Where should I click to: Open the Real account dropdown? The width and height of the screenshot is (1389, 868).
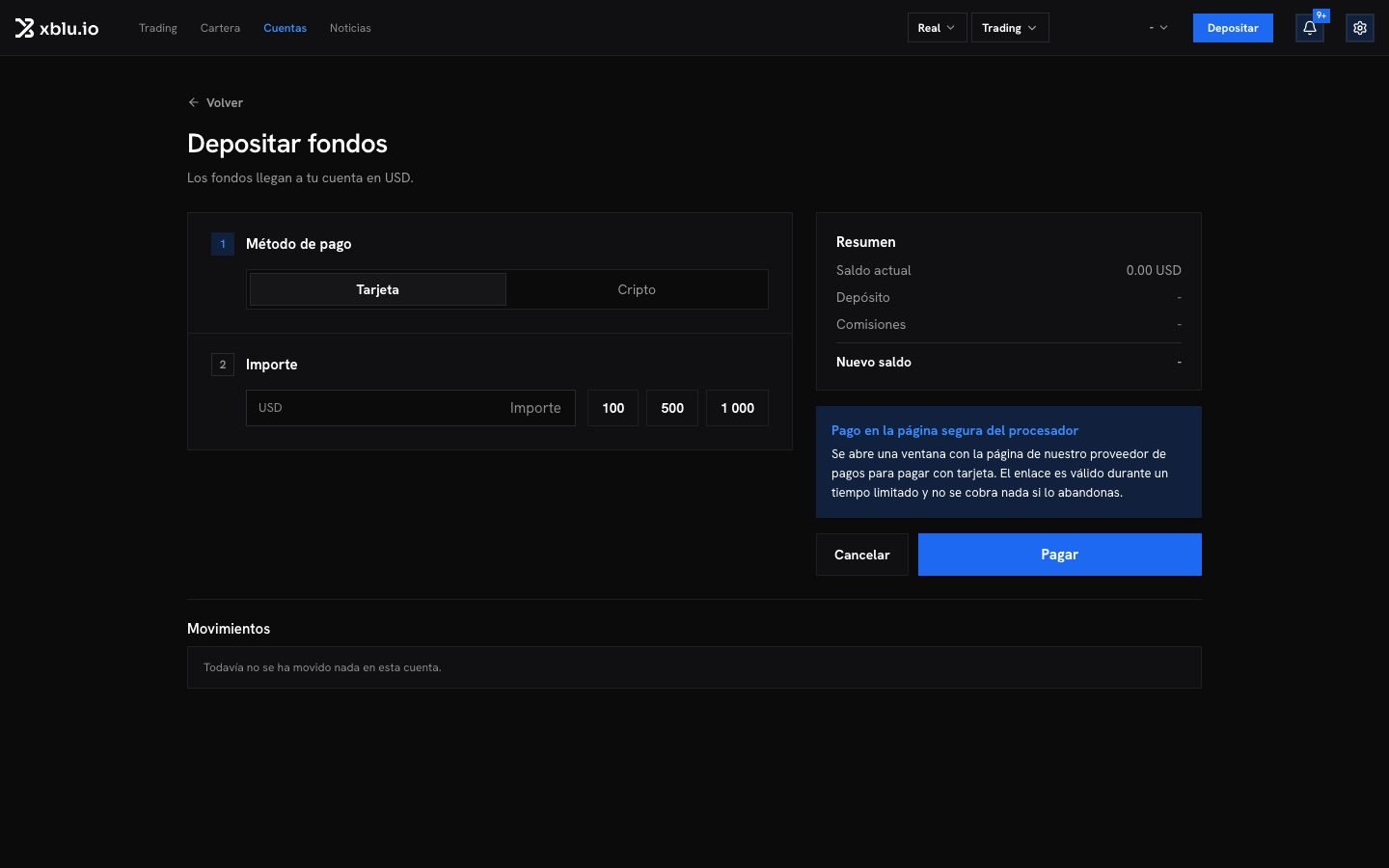click(937, 28)
